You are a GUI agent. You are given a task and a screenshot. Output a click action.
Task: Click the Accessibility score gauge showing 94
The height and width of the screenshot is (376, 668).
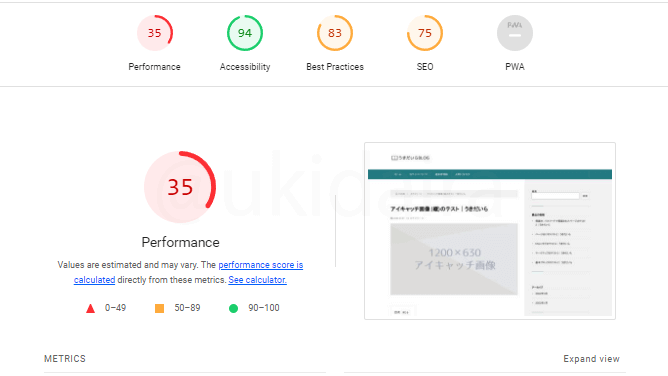pos(245,33)
